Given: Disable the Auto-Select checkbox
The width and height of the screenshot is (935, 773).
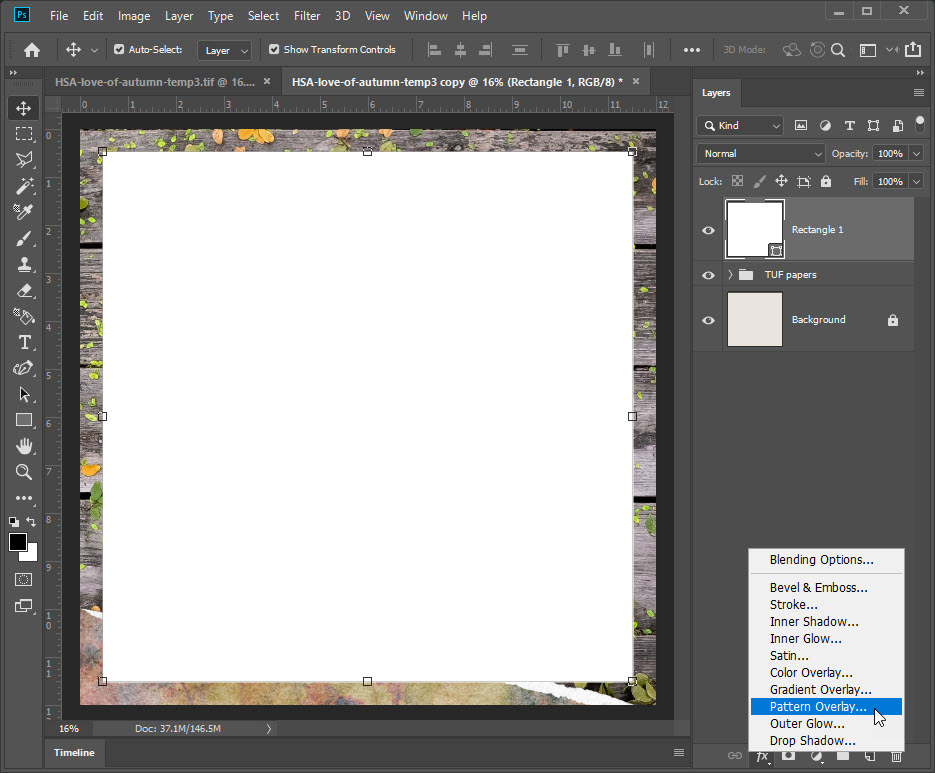Looking at the screenshot, I should 120,50.
